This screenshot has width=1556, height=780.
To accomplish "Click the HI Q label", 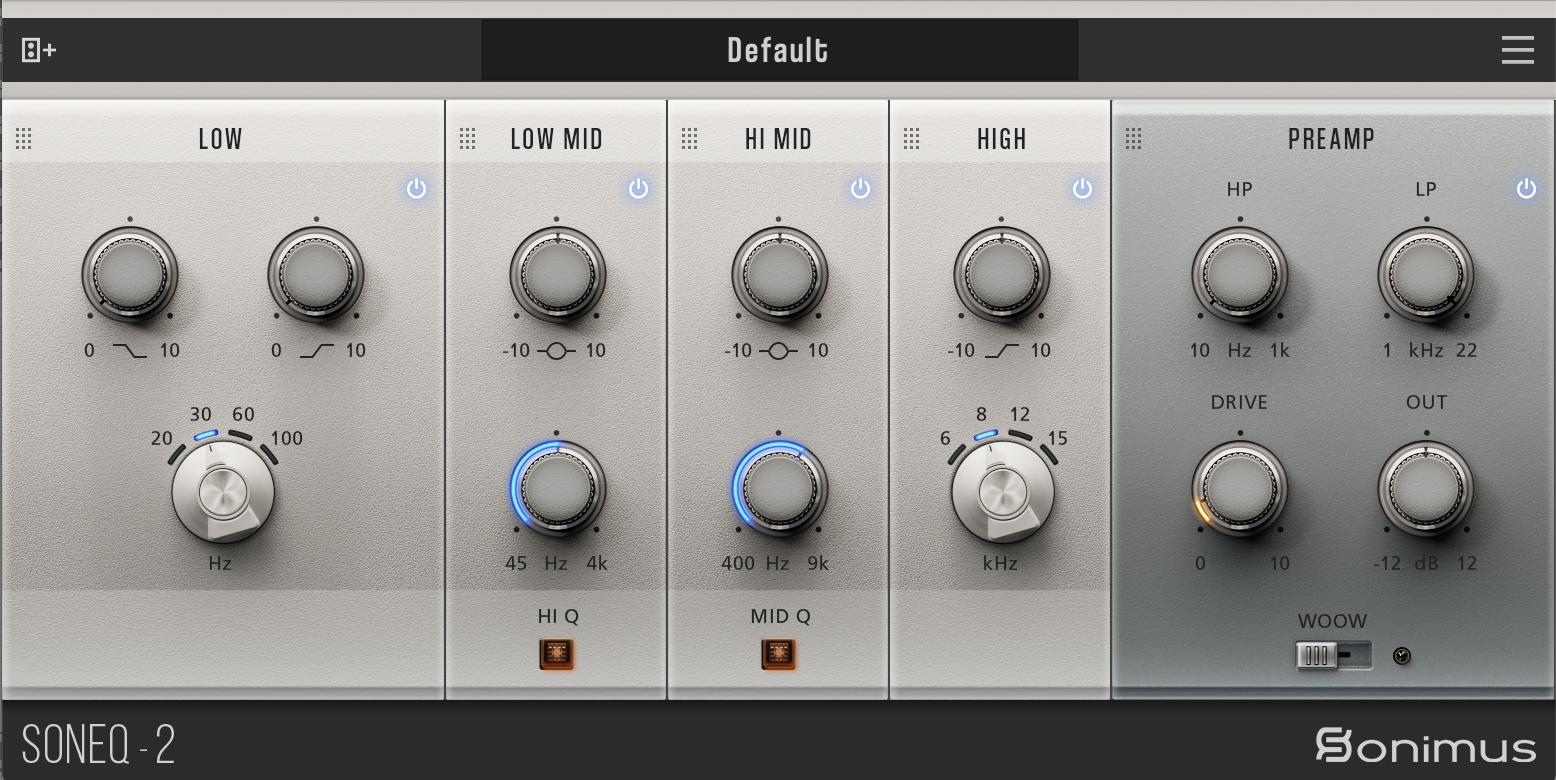I will point(557,616).
